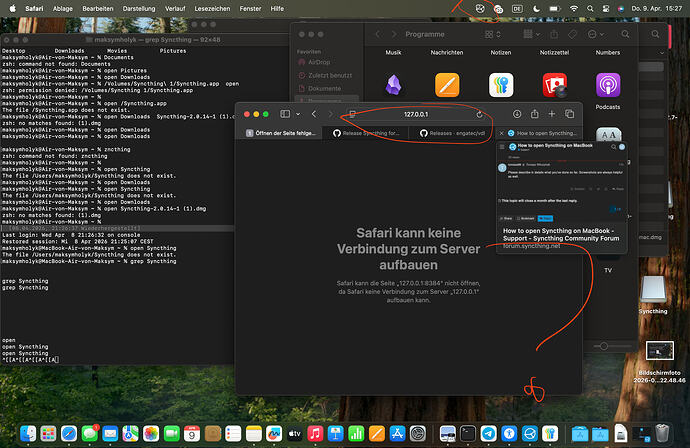Viewport: 690px width, 448px height.
Task: Go back in Safari history
Action: (x=314, y=114)
